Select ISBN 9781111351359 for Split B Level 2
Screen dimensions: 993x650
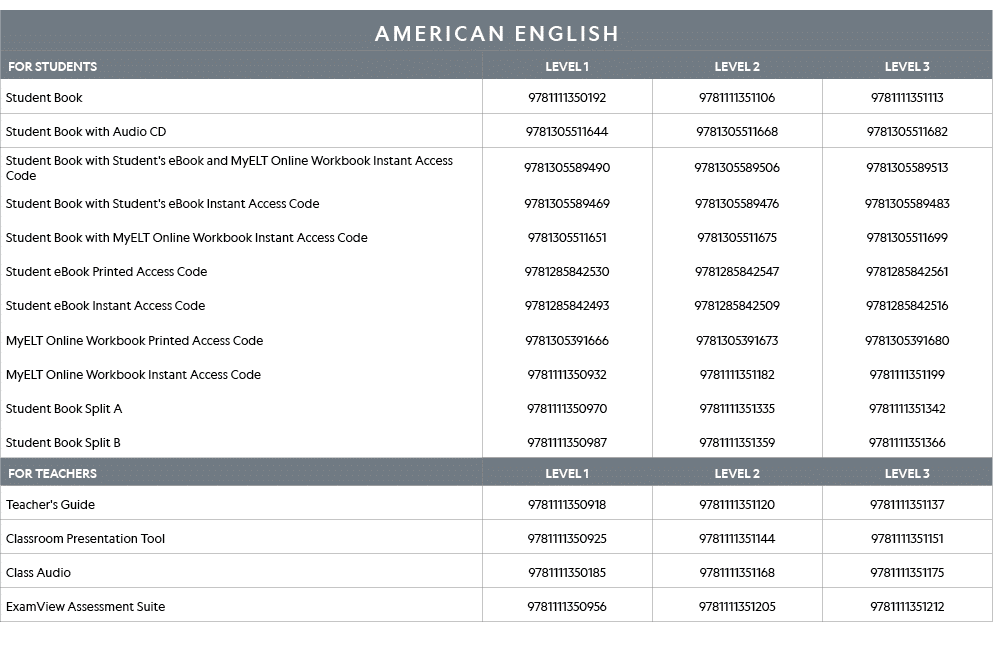point(737,443)
